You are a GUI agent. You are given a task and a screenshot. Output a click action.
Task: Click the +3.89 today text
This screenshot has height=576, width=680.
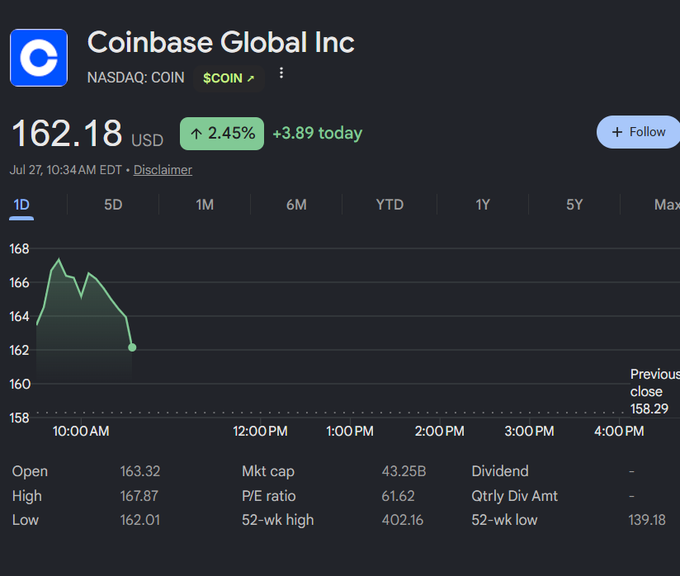pos(317,133)
